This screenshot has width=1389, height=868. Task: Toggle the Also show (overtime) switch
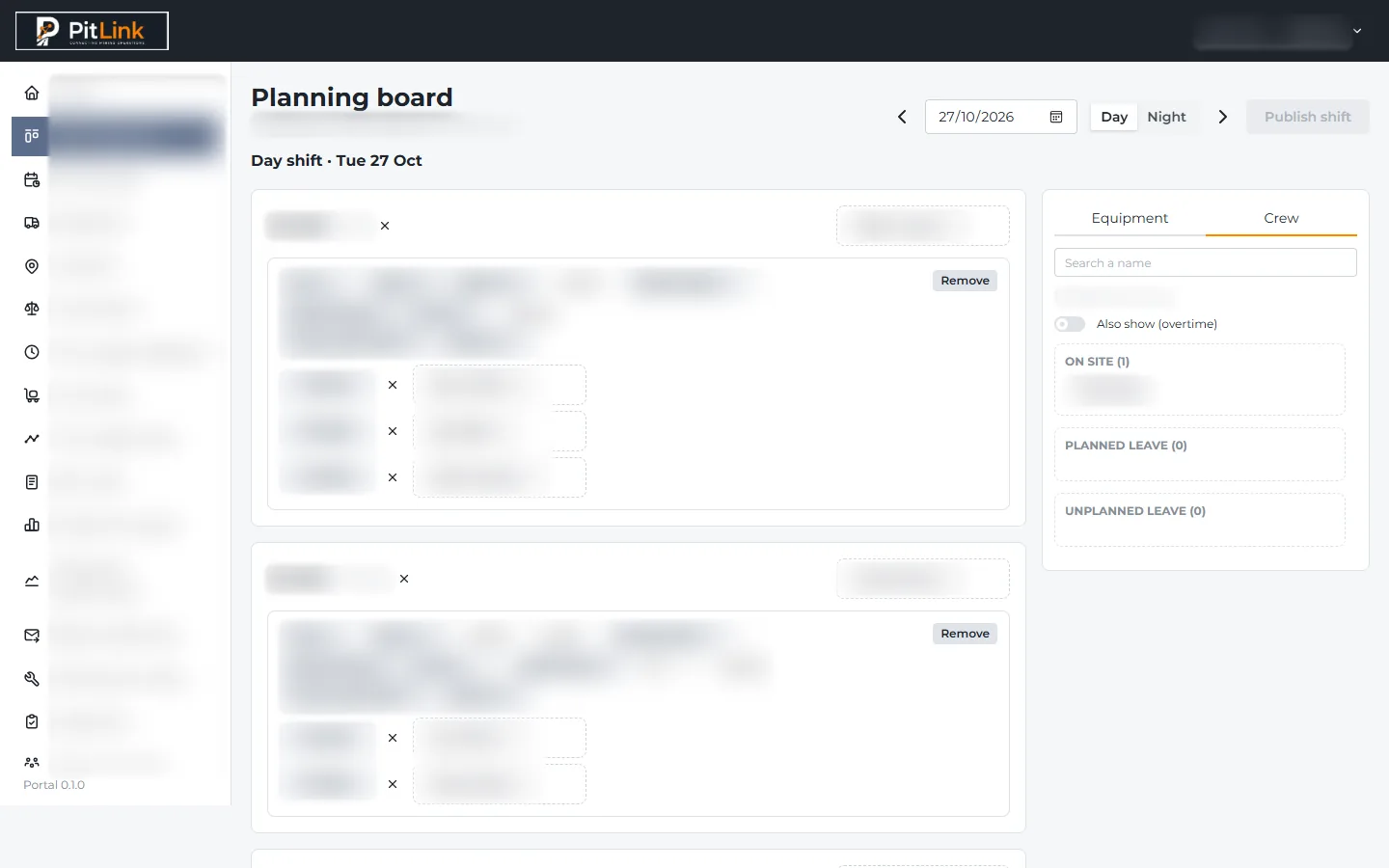tap(1070, 324)
